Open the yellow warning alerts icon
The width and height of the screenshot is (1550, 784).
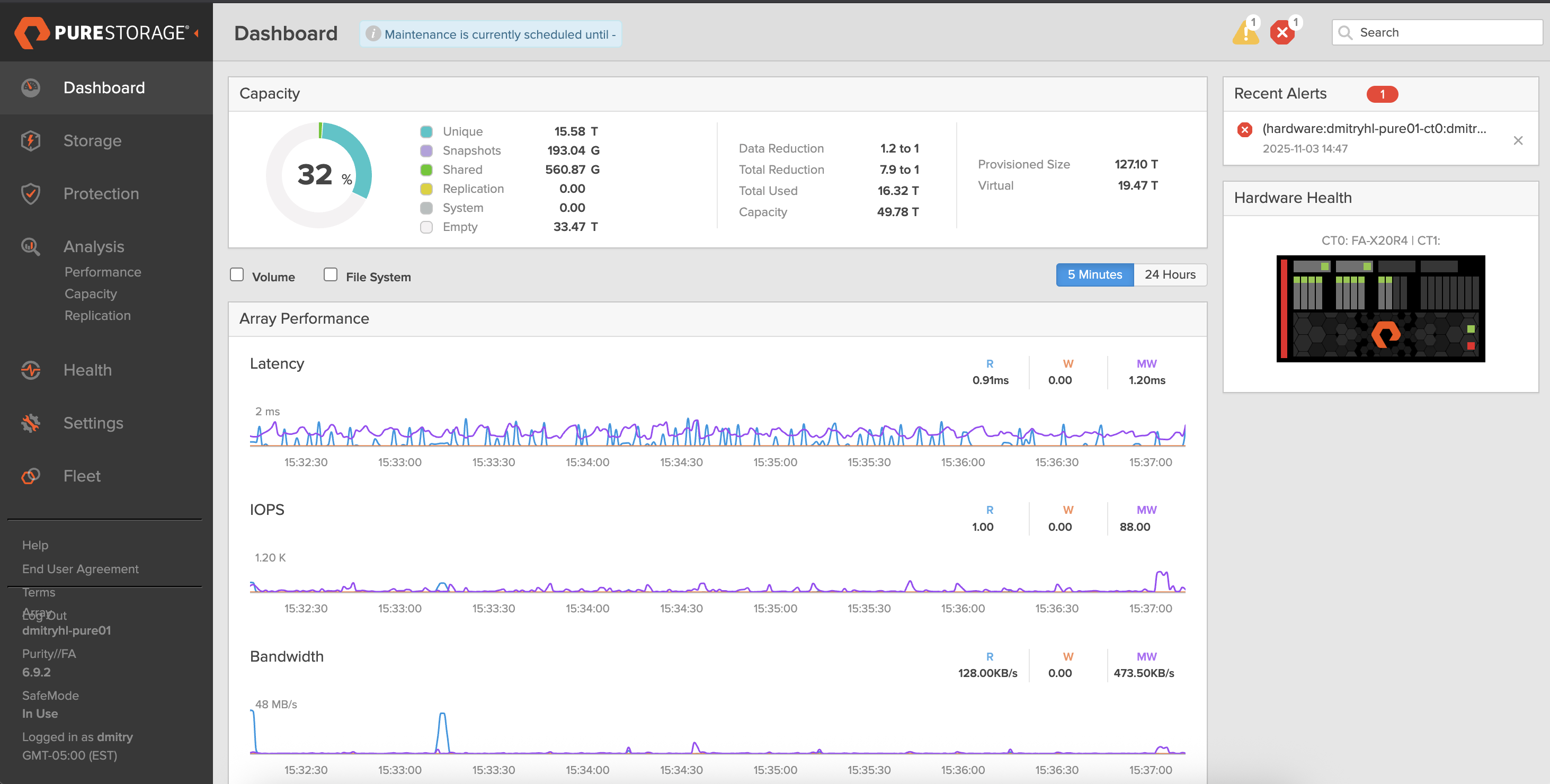pos(1245,33)
